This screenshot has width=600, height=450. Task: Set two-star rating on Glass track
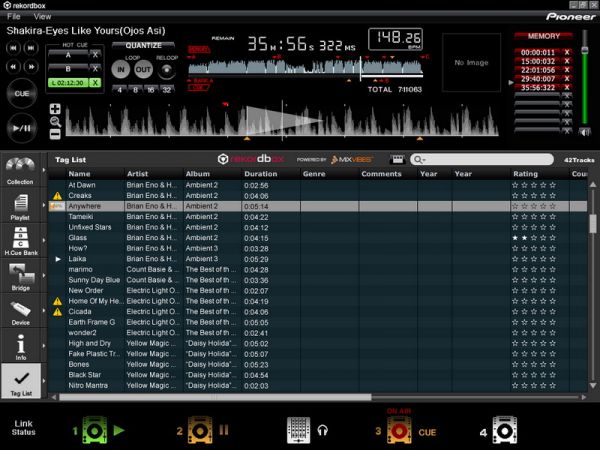tap(524, 238)
